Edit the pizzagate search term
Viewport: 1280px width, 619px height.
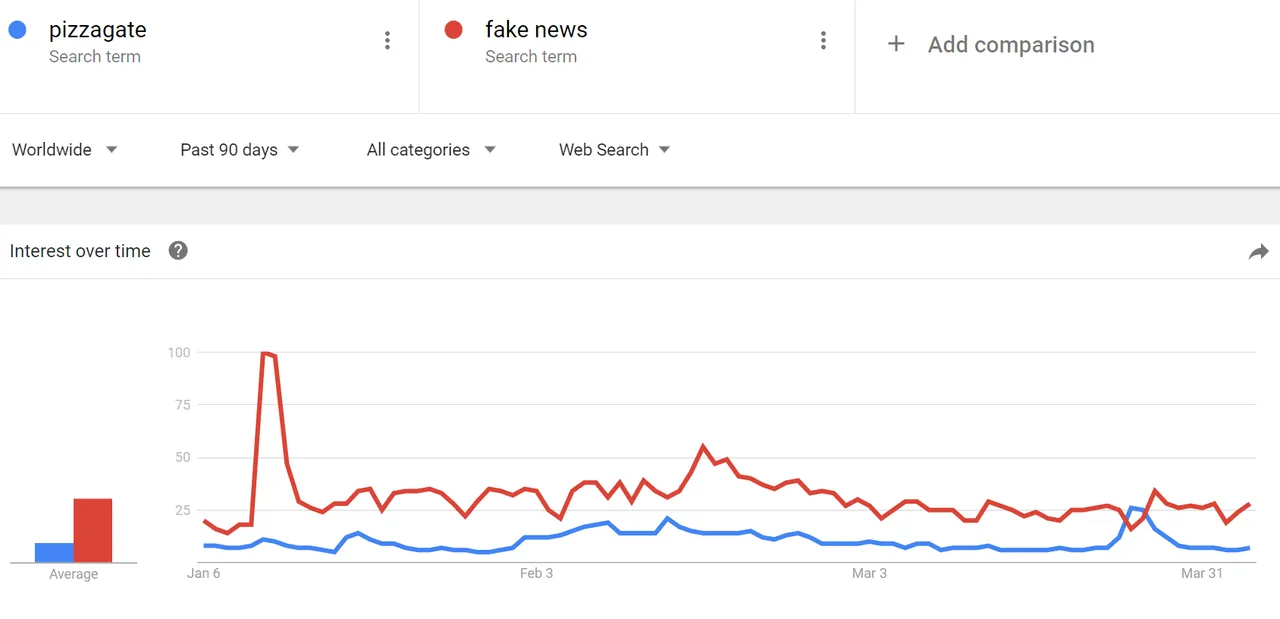(98, 30)
